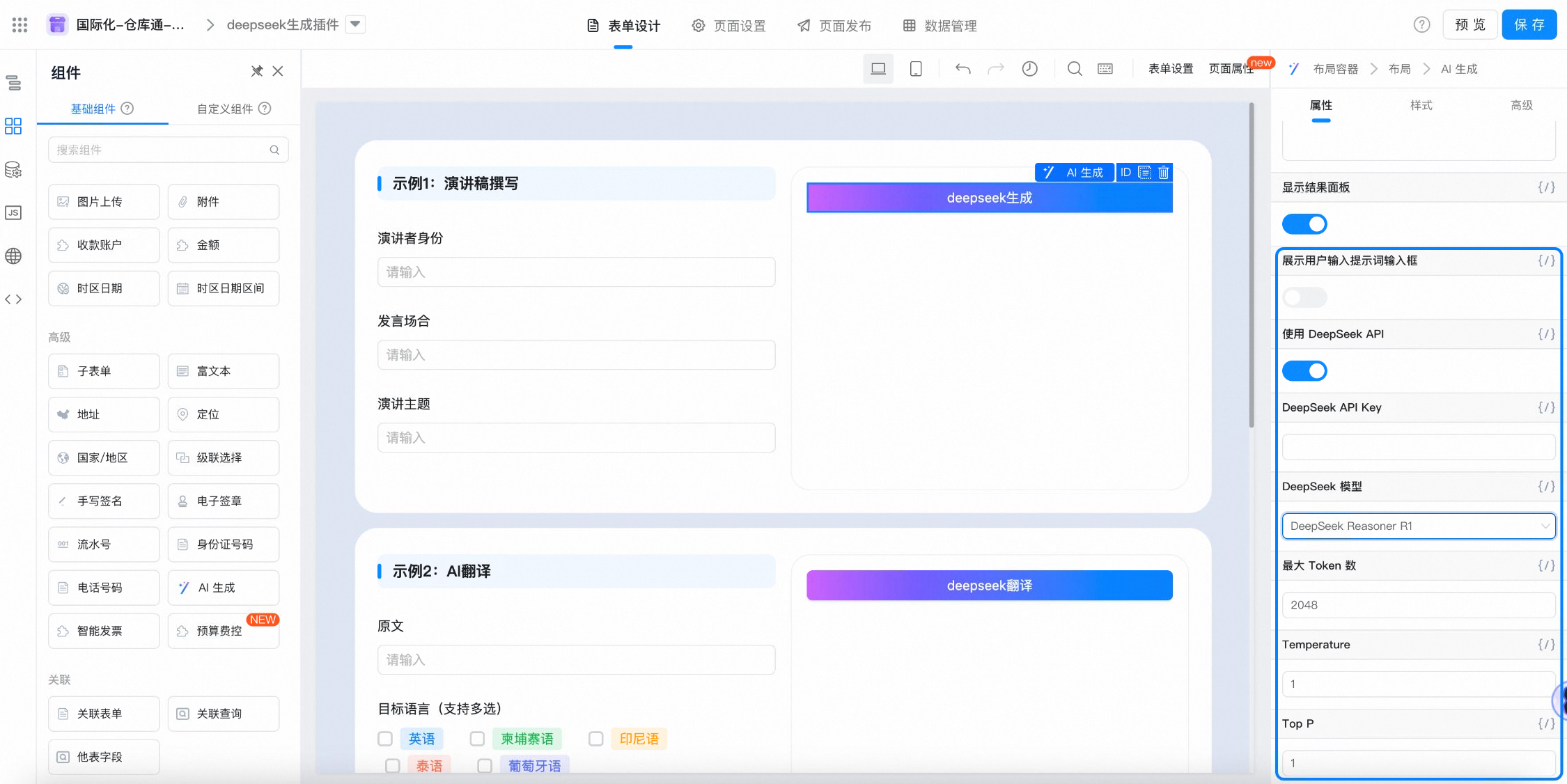Viewport: 1567px width, 784px height.
Task: Click the DeepSeek API Key input field
Action: tap(1418, 447)
